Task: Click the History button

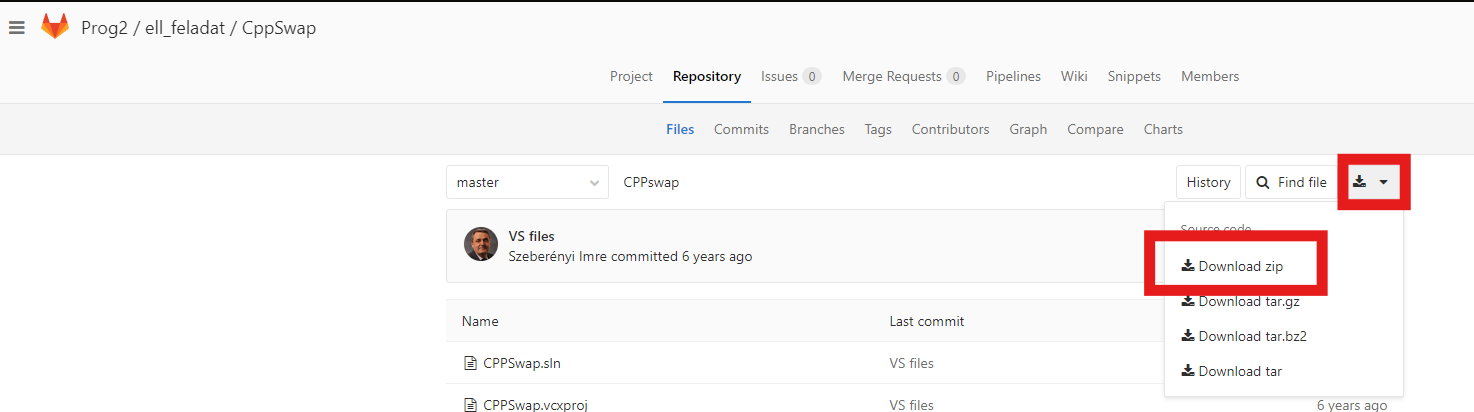Action: click(1208, 182)
